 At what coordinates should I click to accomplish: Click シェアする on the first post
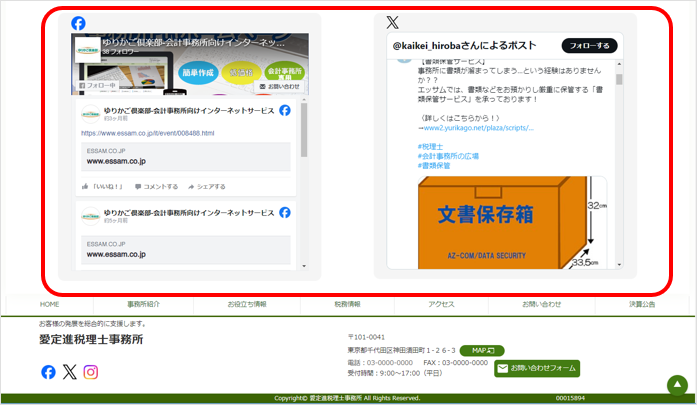point(207,187)
